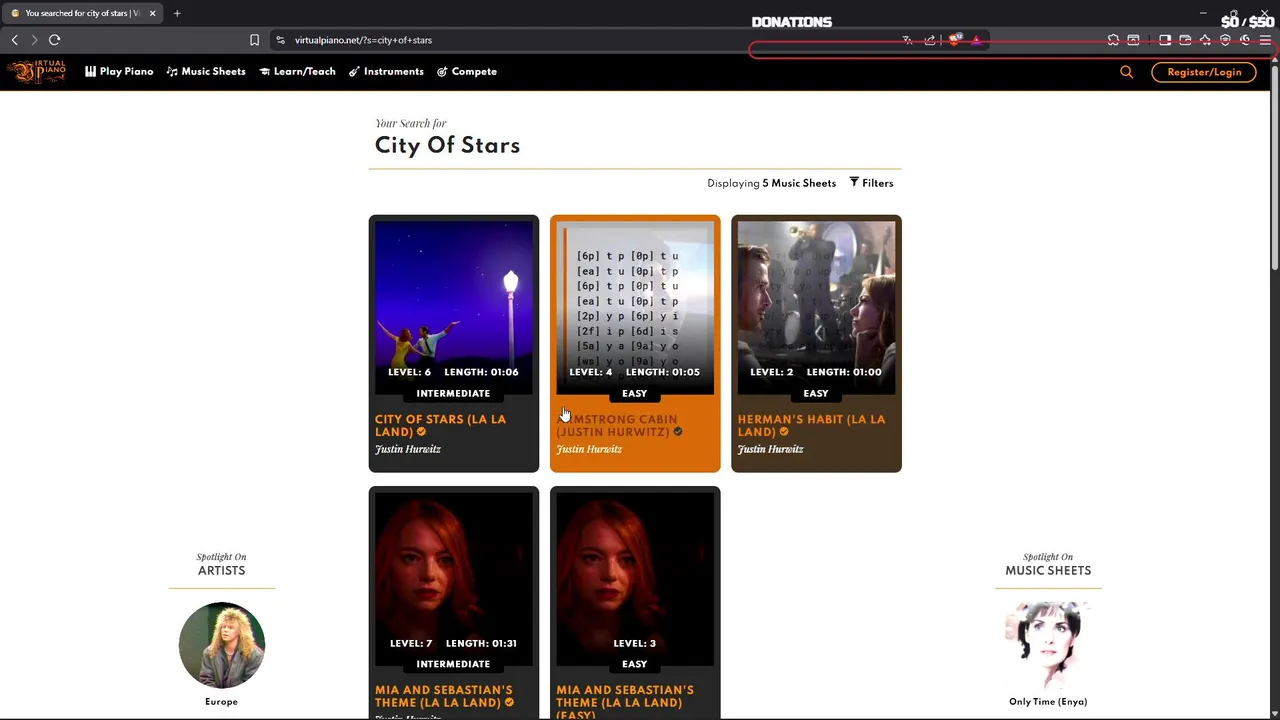Bookmark this page with the bookmark icon
The height and width of the screenshot is (720, 1280).
[x=254, y=40]
